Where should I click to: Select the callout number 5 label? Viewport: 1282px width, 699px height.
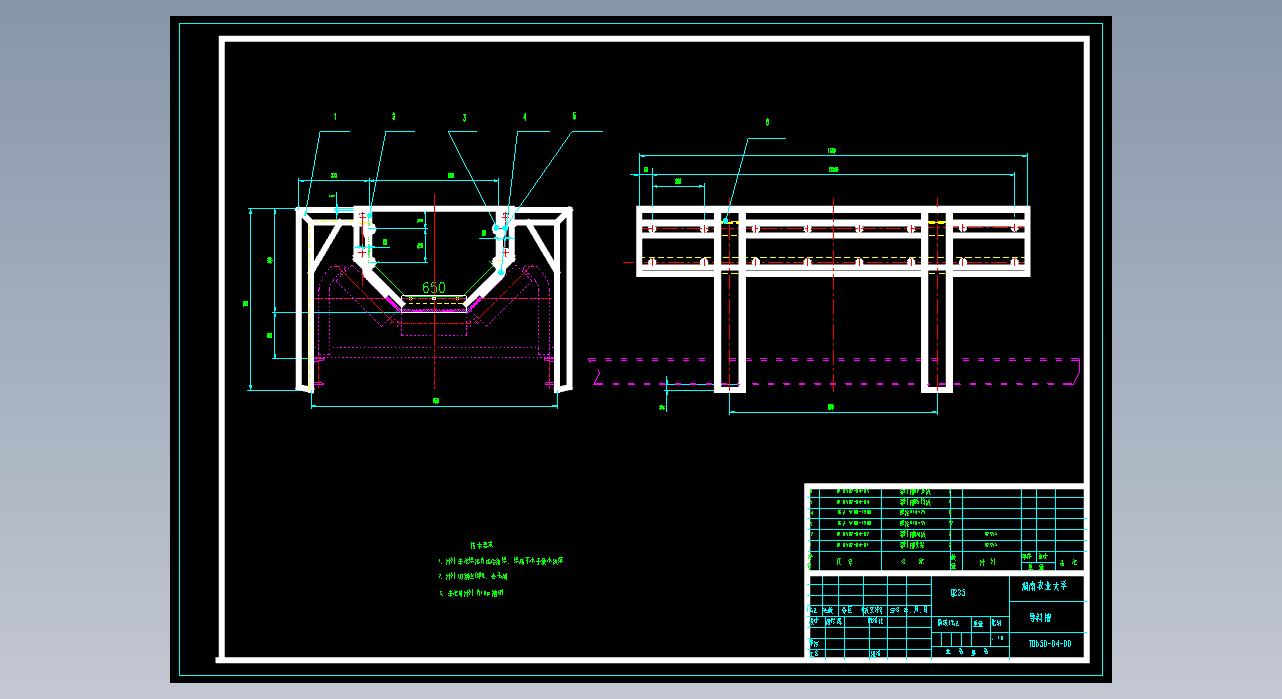[574, 117]
